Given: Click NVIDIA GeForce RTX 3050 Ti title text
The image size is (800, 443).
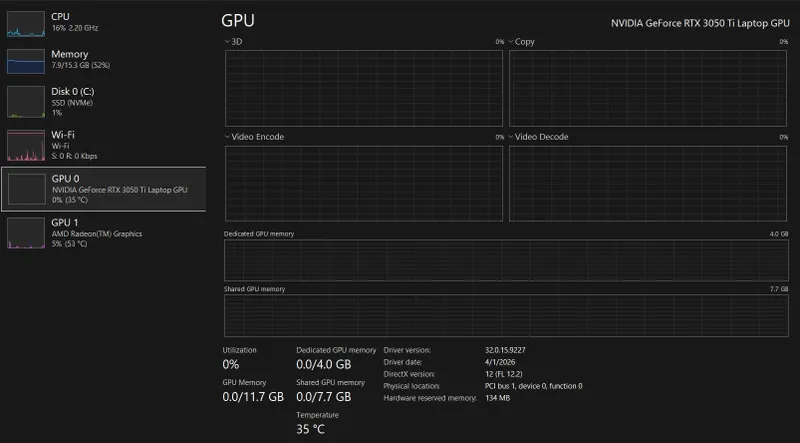Looking at the screenshot, I should 700,23.
